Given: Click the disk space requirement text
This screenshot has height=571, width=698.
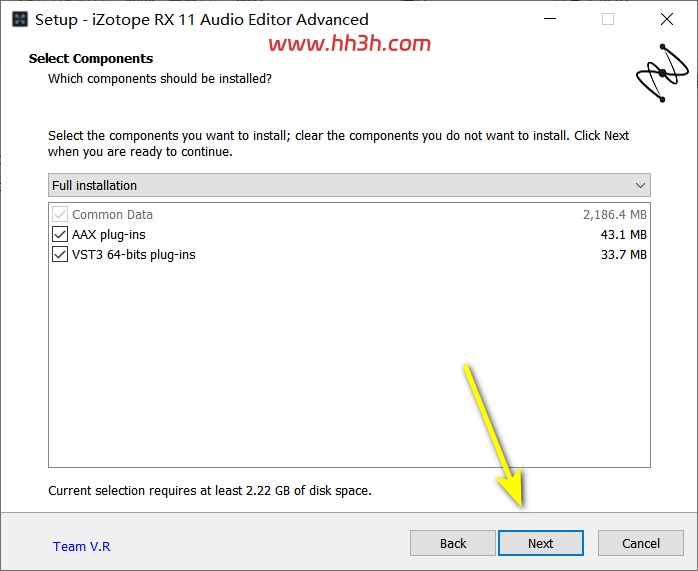Looking at the screenshot, I should 210,490.
